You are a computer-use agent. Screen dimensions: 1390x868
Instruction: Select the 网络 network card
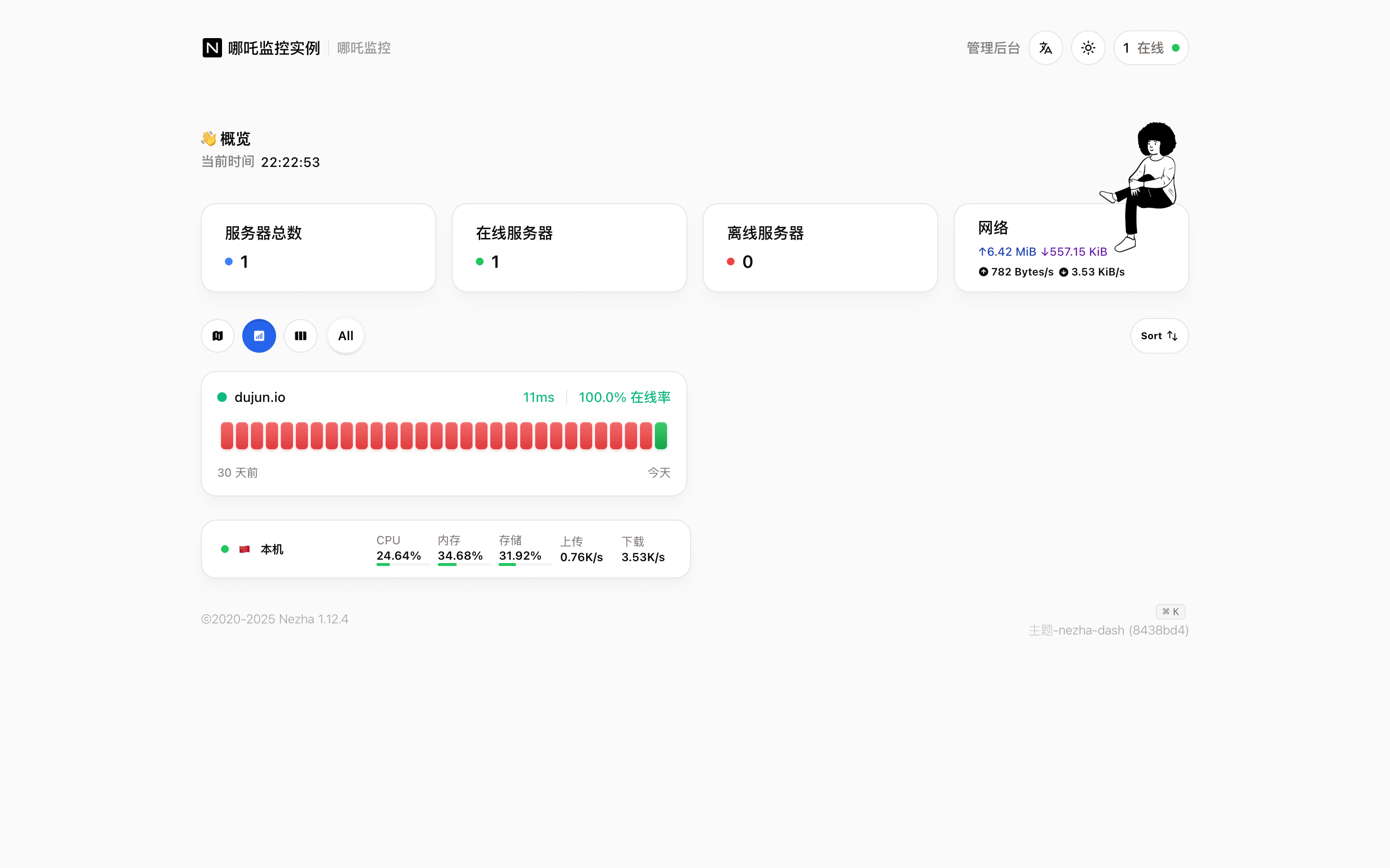tap(1071, 248)
